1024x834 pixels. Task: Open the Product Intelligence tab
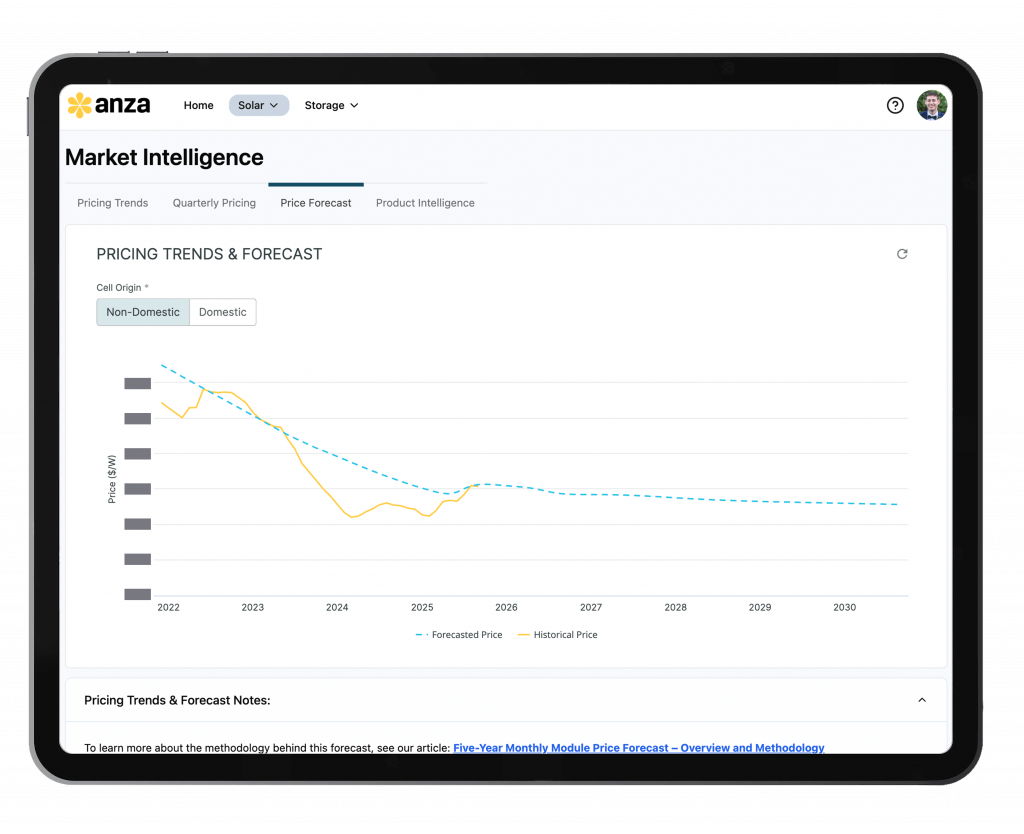425,203
